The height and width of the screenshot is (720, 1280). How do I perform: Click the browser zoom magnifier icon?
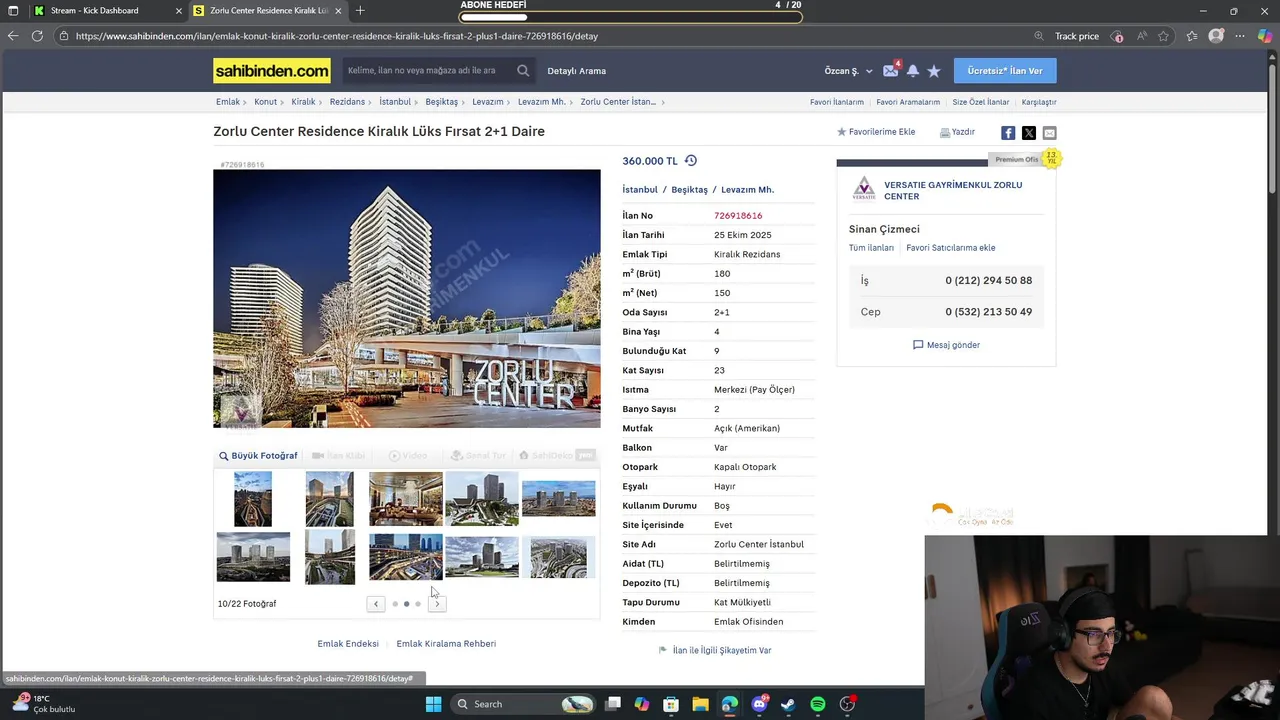click(1039, 36)
